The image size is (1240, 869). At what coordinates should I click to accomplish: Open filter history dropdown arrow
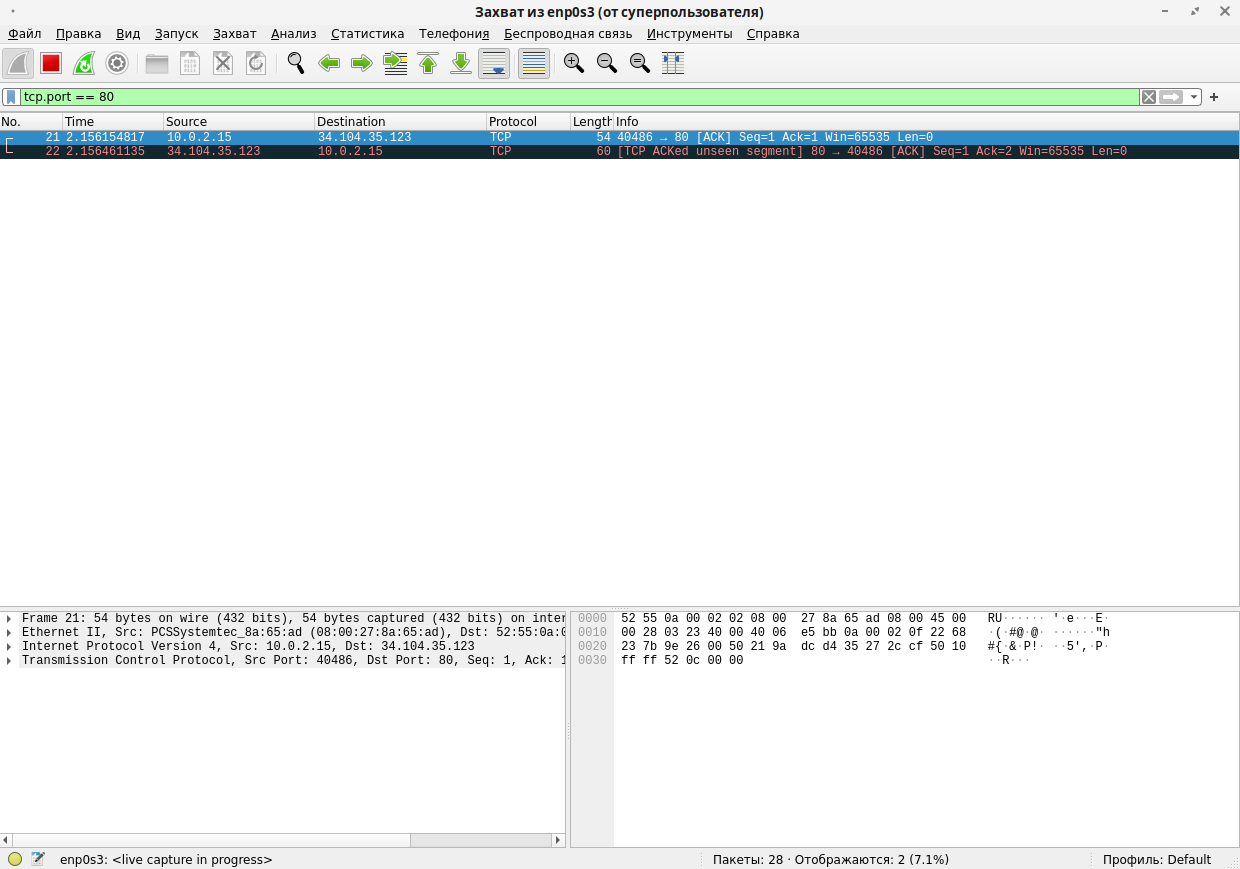[1195, 97]
